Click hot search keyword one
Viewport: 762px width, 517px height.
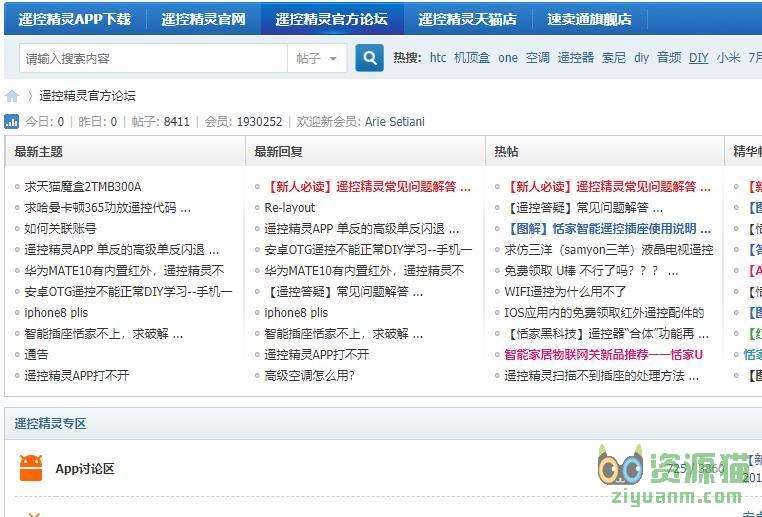[x=508, y=58]
